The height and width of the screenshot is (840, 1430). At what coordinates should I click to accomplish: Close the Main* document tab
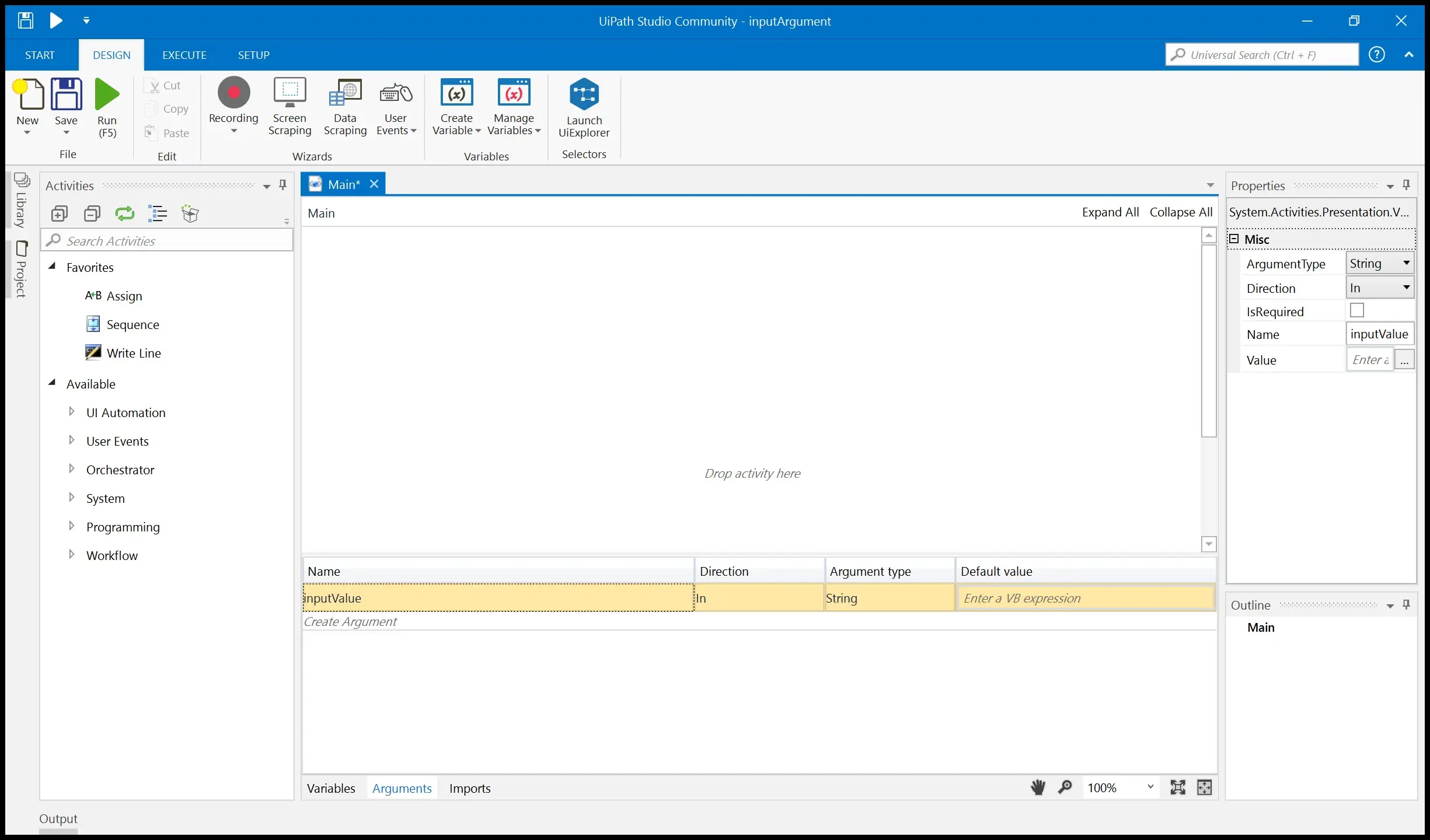pos(374,184)
